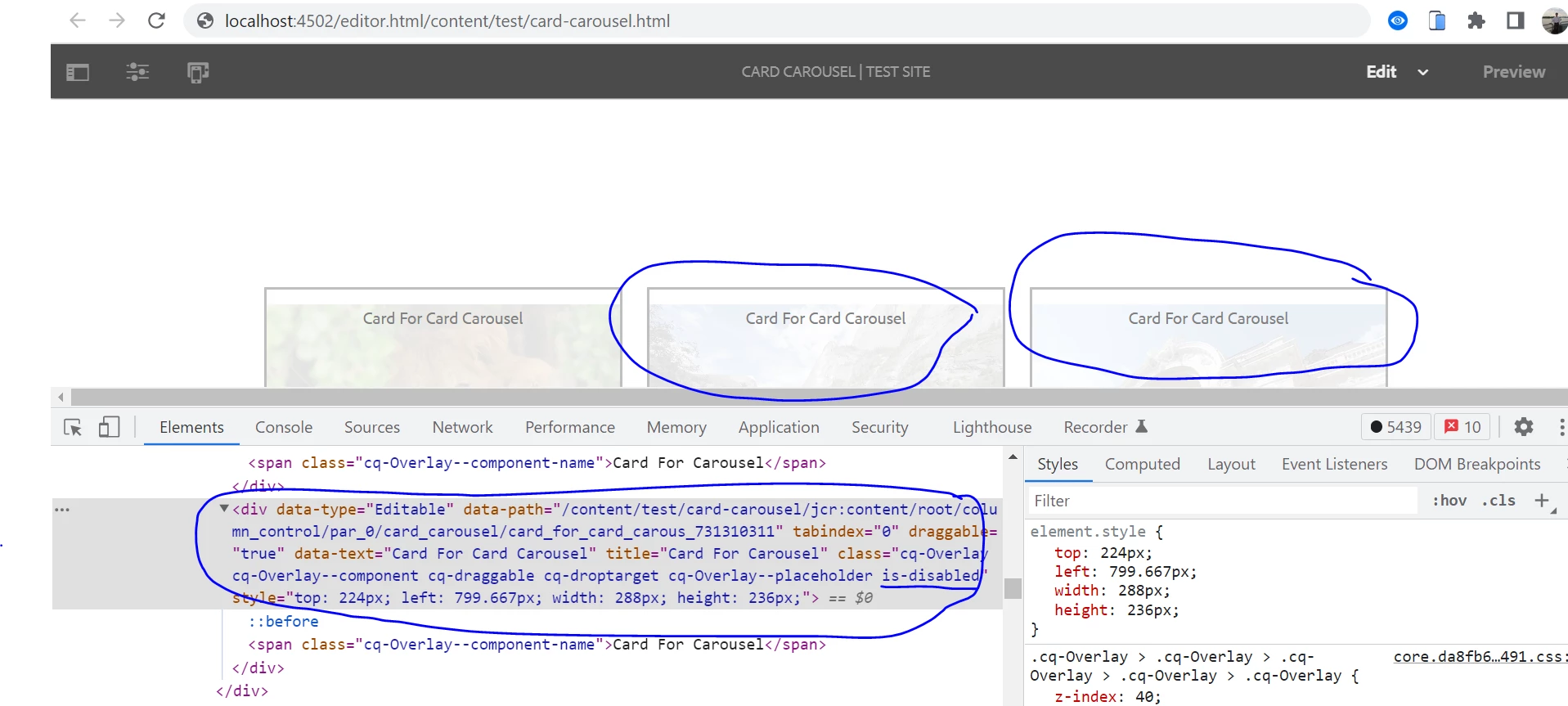Collapse the selected div node
This screenshot has height=706, width=1568.
click(x=224, y=508)
